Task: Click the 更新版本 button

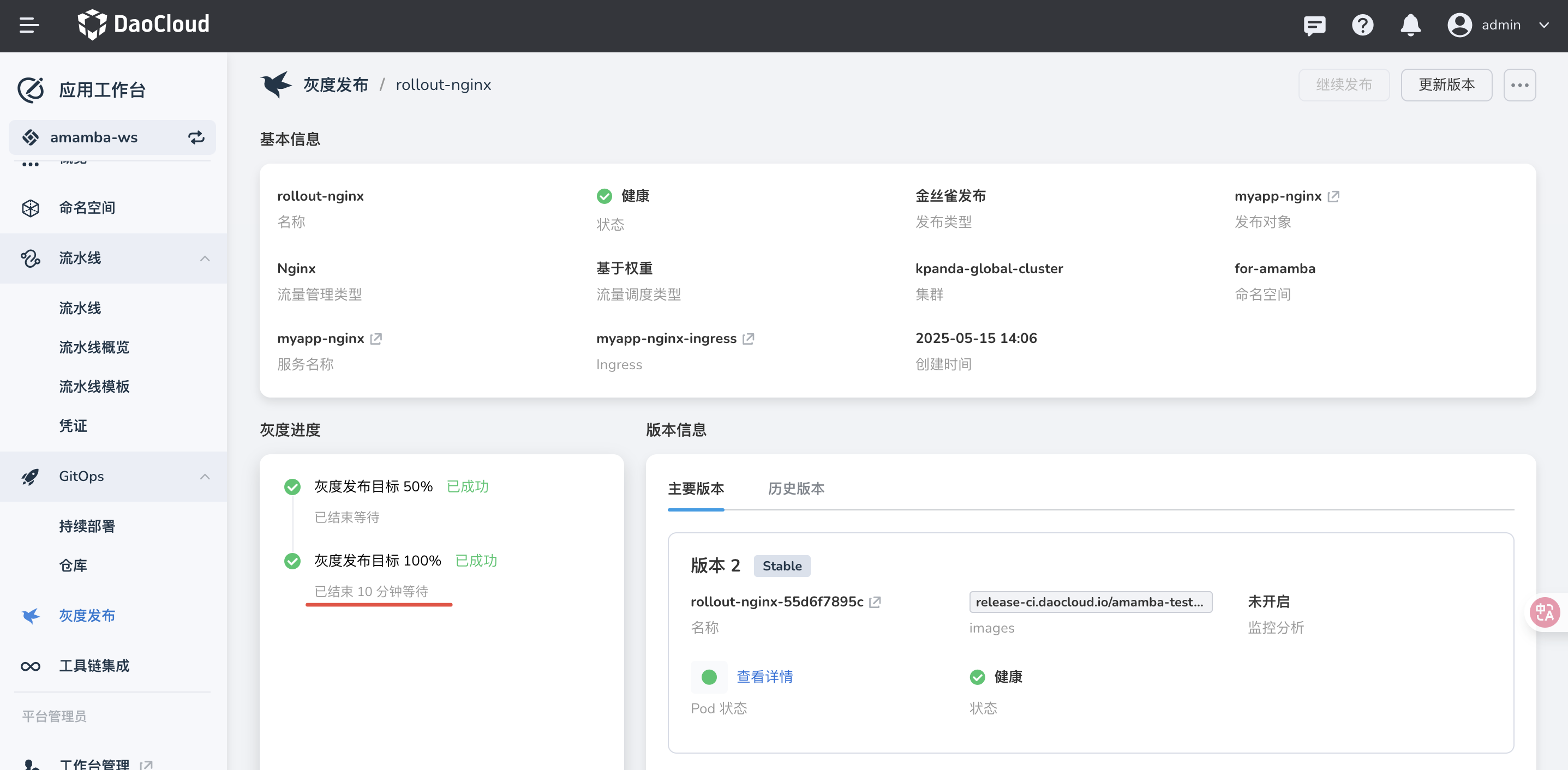Action: [x=1446, y=85]
